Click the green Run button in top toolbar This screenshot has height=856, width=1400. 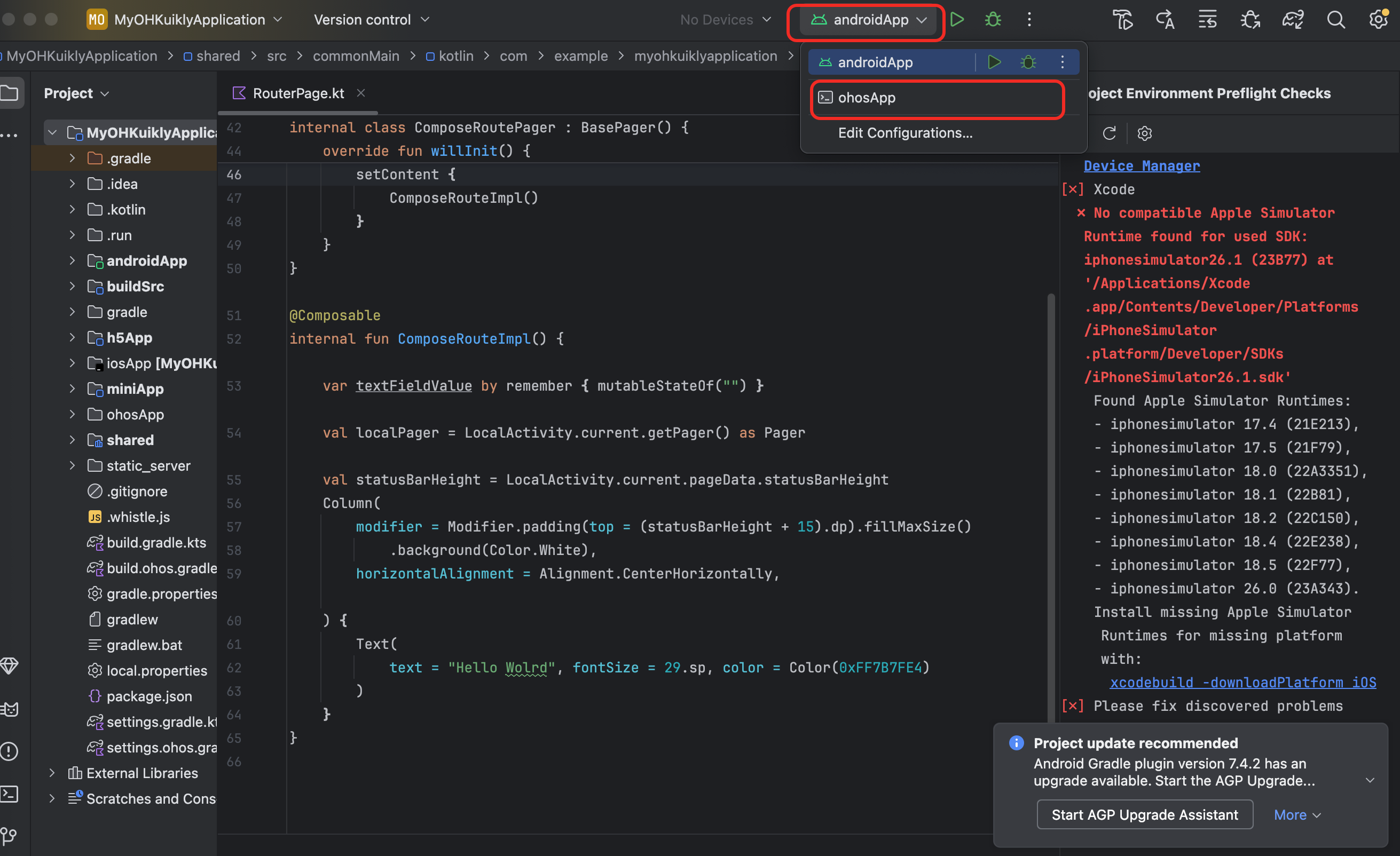coord(957,20)
